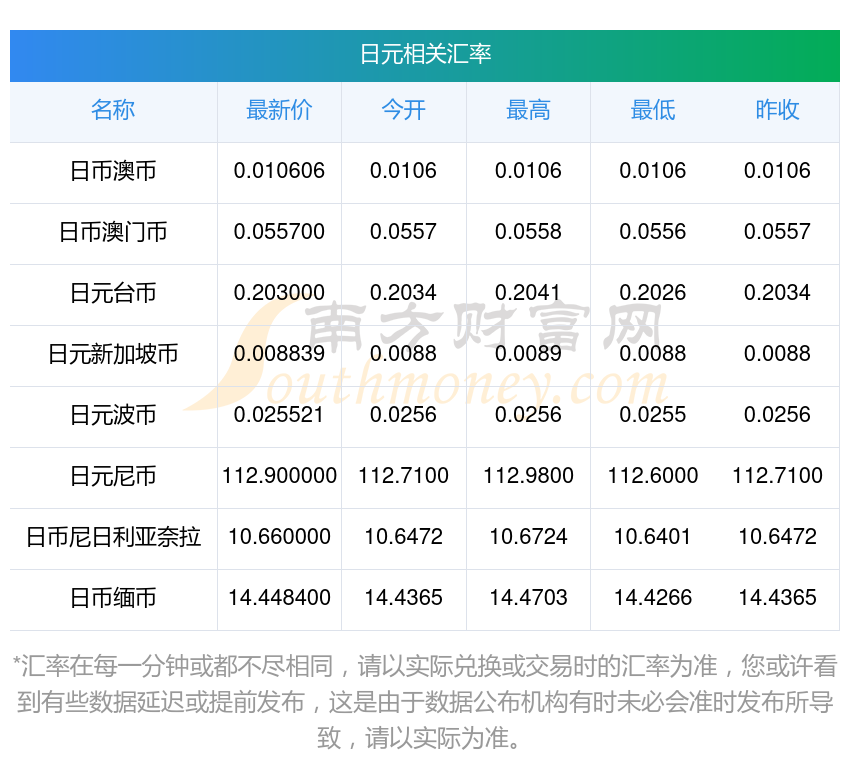850x769 pixels.
Task: Select the latest price 0.008839
Action: (x=279, y=354)
